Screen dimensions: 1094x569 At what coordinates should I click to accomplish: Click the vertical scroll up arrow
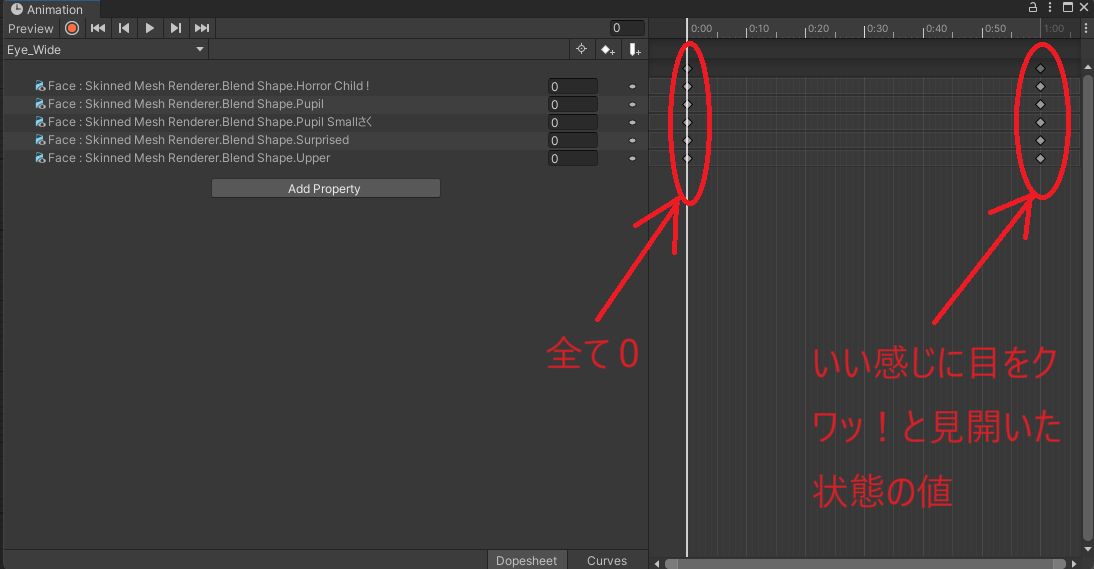[1088, 67]
